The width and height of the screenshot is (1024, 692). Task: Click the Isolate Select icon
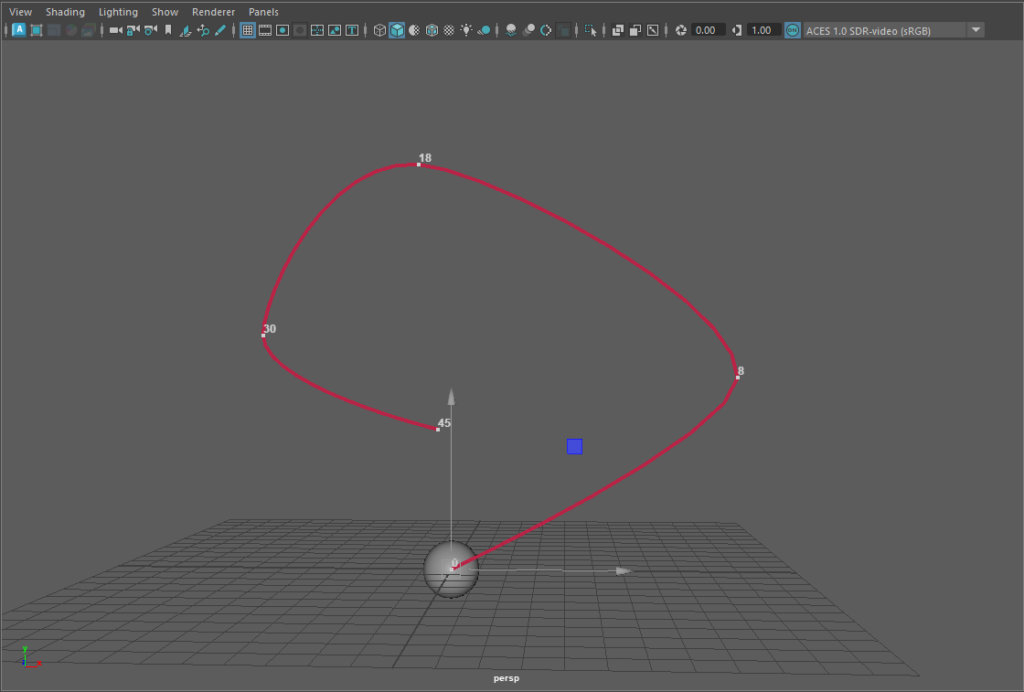(x=592, y=30)
